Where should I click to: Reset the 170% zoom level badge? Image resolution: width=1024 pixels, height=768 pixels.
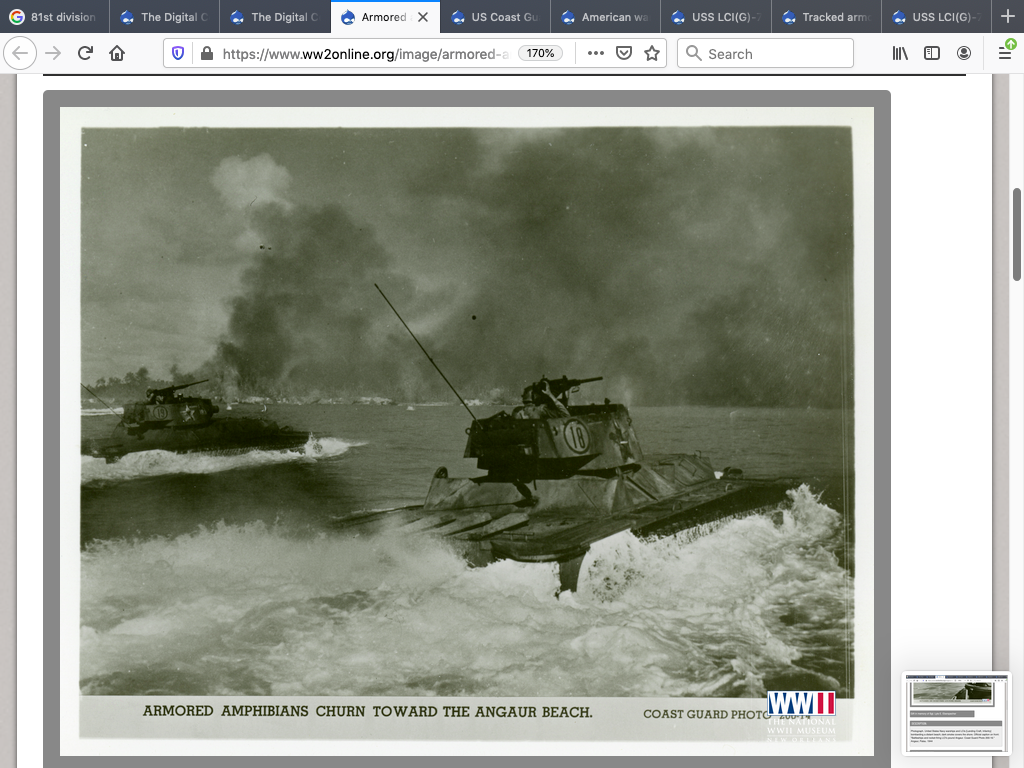(x=541, y=54)
